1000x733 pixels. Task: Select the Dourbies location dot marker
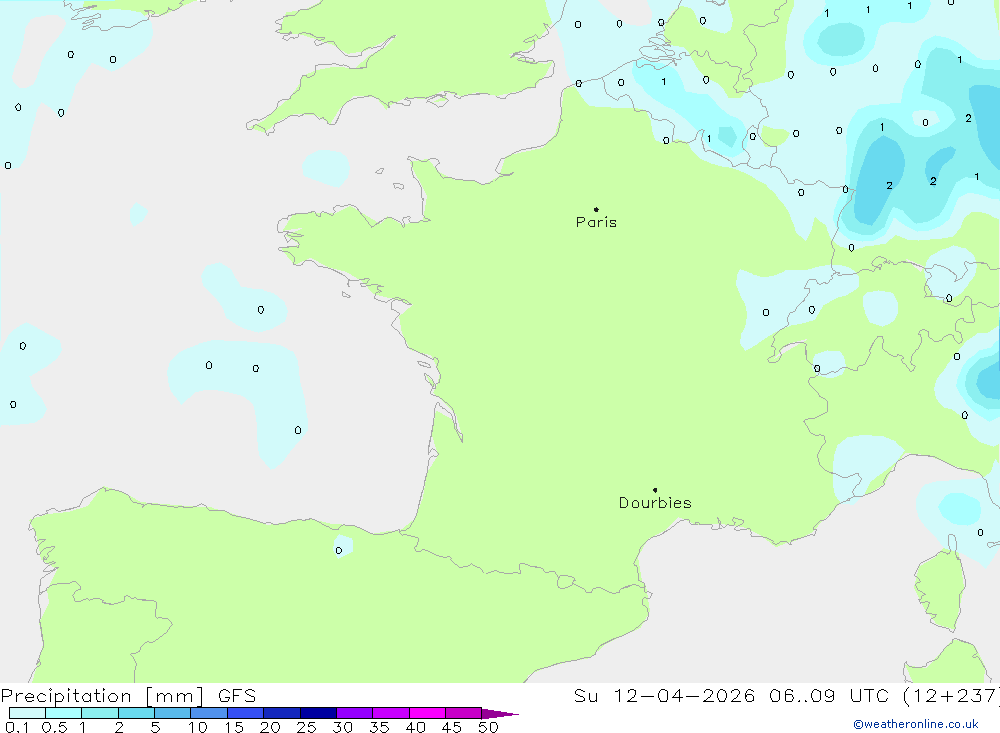(655, 490)
